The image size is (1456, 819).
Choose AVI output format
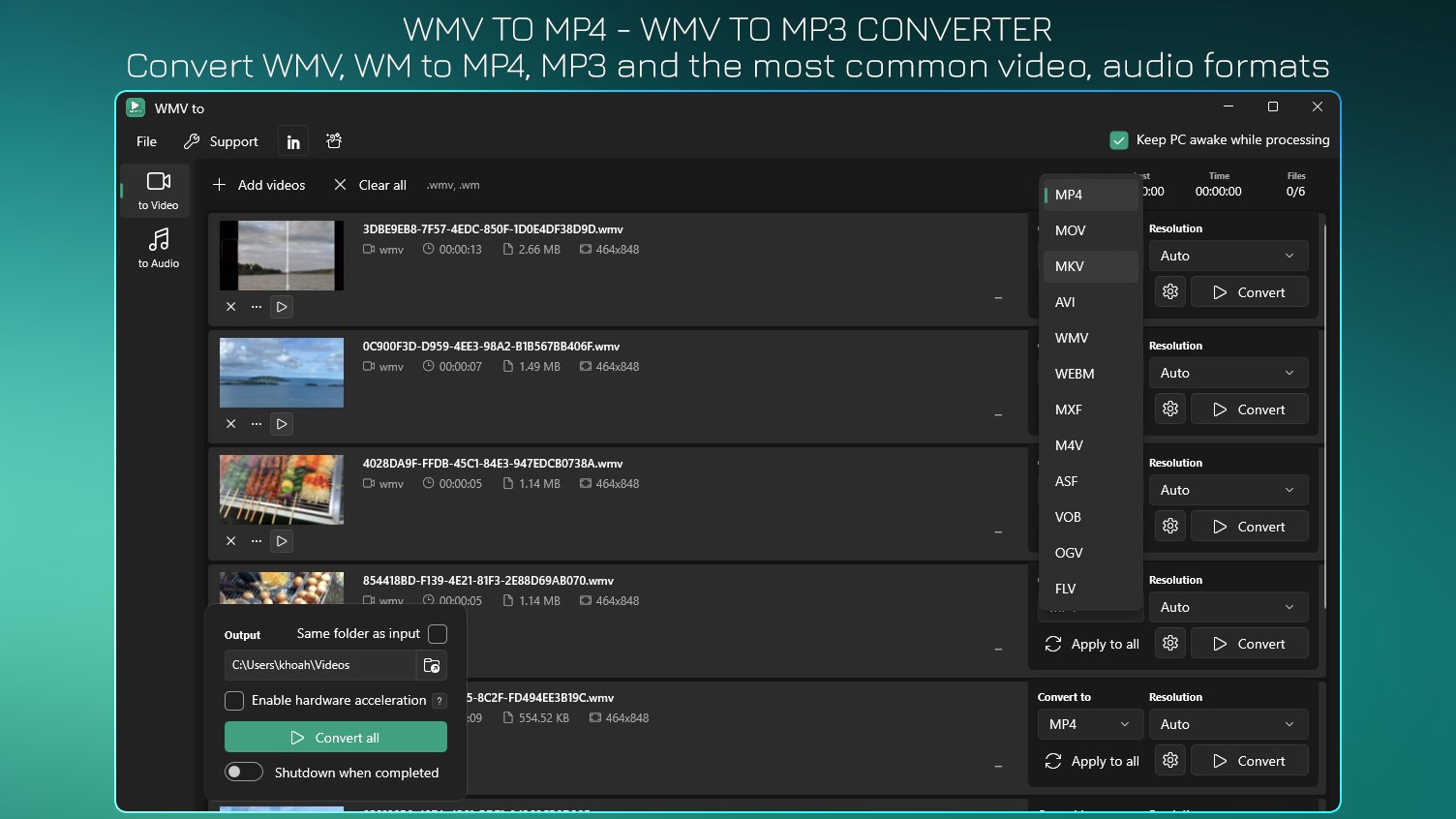1090,302
